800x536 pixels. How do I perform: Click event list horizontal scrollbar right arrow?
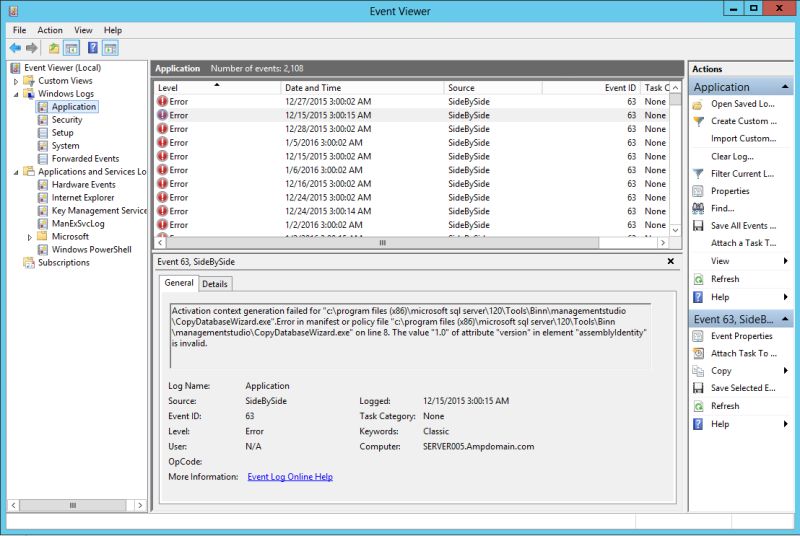(663, 243)
